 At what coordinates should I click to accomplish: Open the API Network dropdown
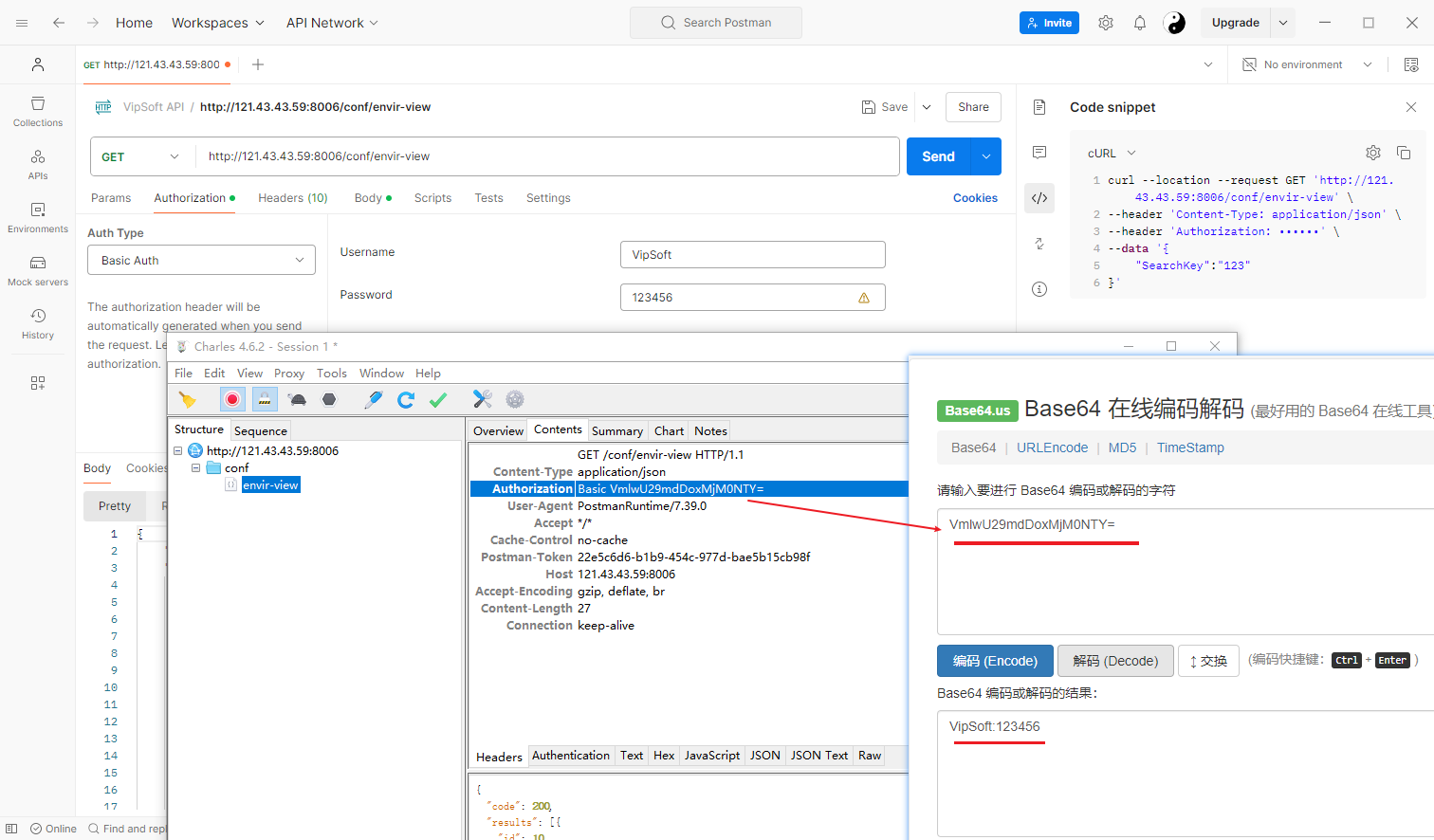[332, 23]
